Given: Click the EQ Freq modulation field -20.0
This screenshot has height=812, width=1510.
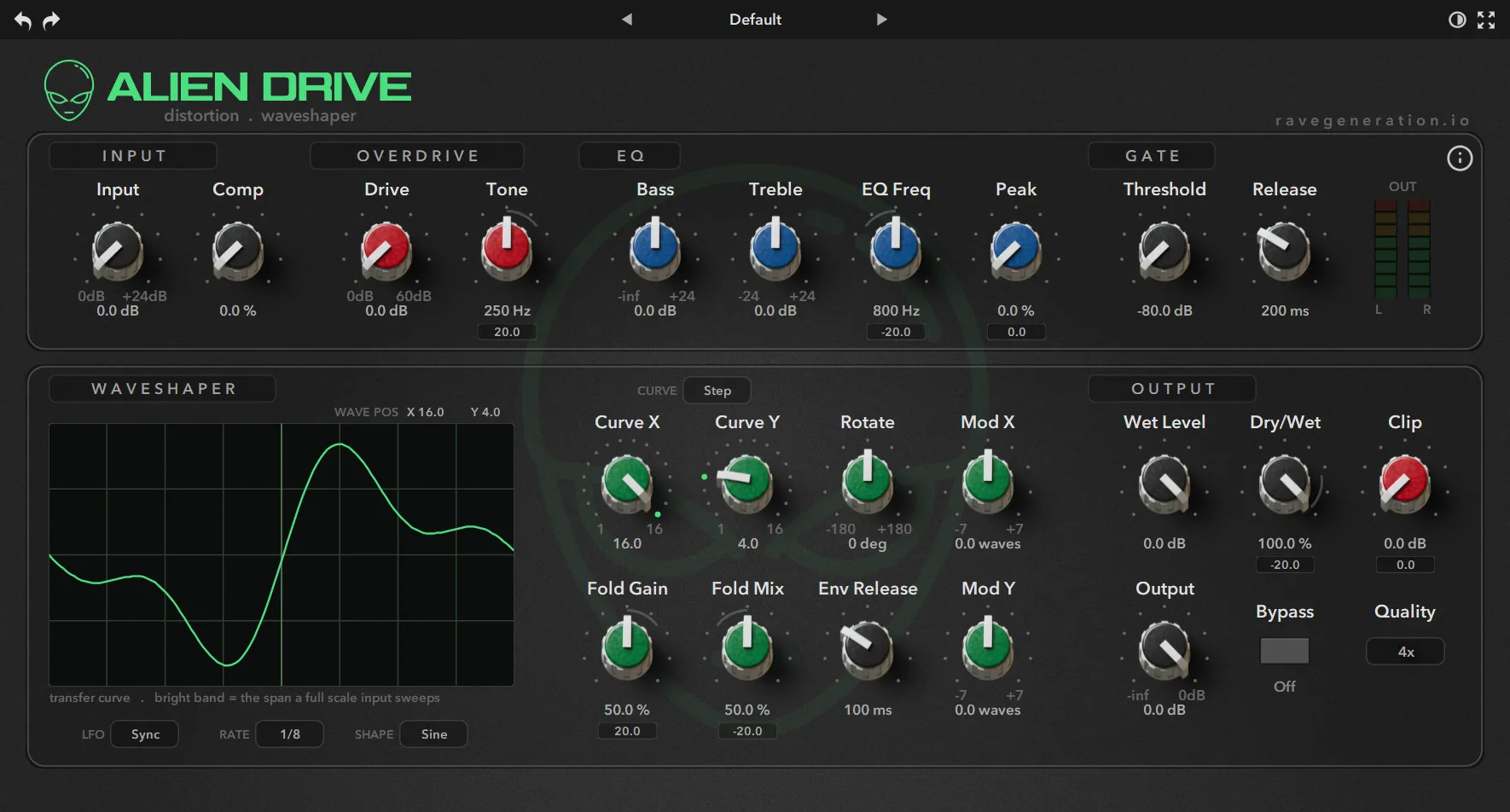Looking at the screenshot, I should 896,332.
